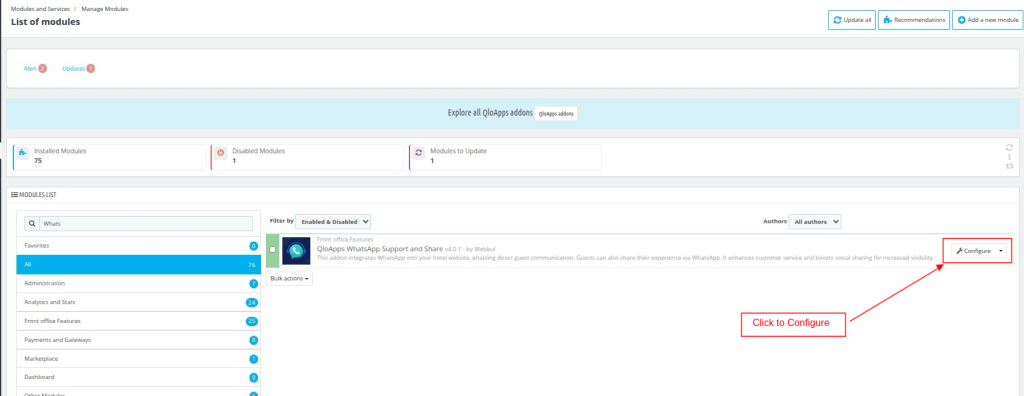Click the Alert count badge 2
This screenshot has width=1024, height=396.
point(42,68)
